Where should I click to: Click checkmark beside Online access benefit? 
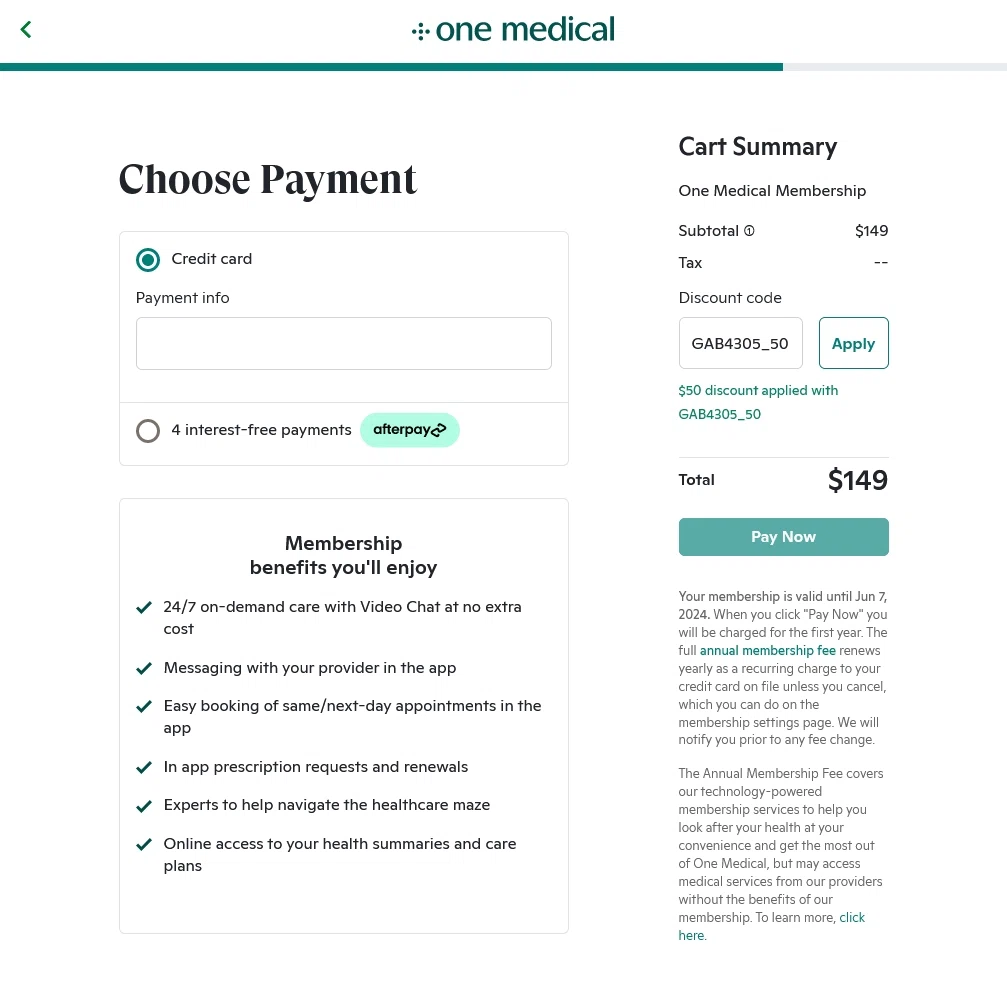[x=144, y=844]
